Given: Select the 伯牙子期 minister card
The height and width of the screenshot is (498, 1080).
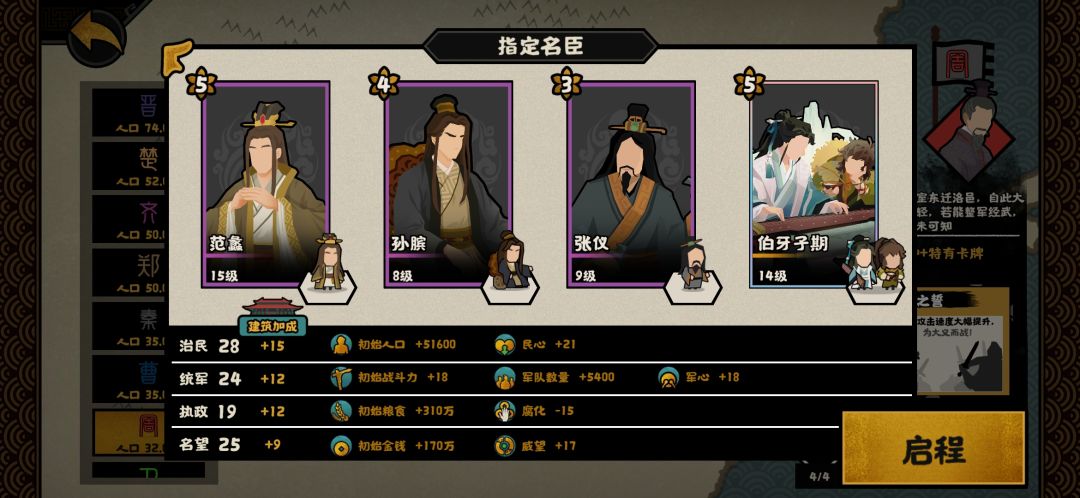Looking at the screenshot, I should [813, 185].
